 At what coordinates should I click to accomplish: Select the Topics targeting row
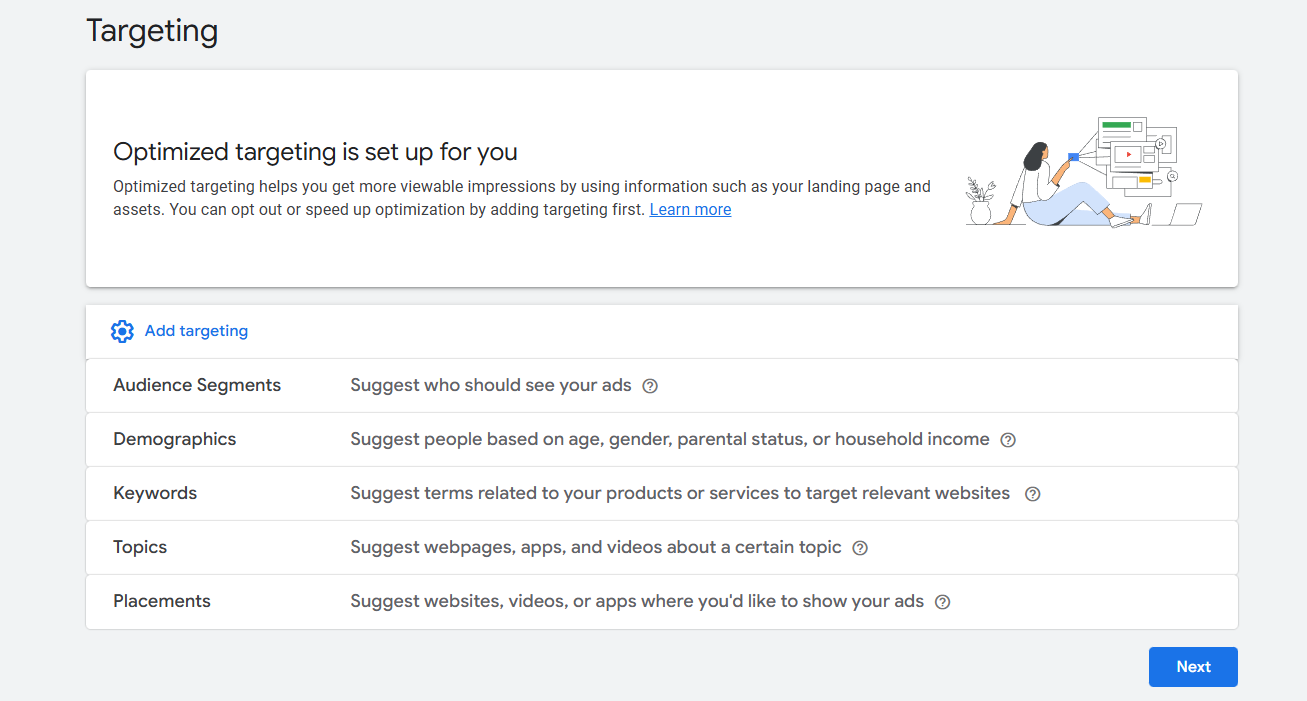point(140,547)
